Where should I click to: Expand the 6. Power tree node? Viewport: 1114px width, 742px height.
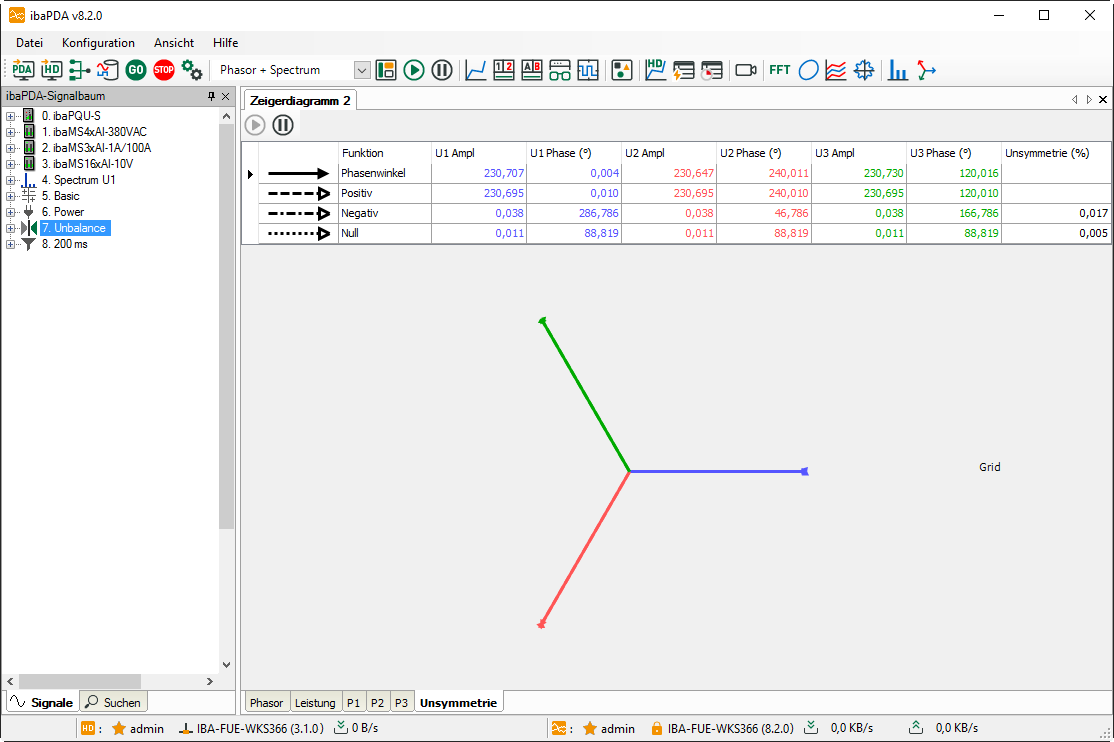tap(10, 212)
